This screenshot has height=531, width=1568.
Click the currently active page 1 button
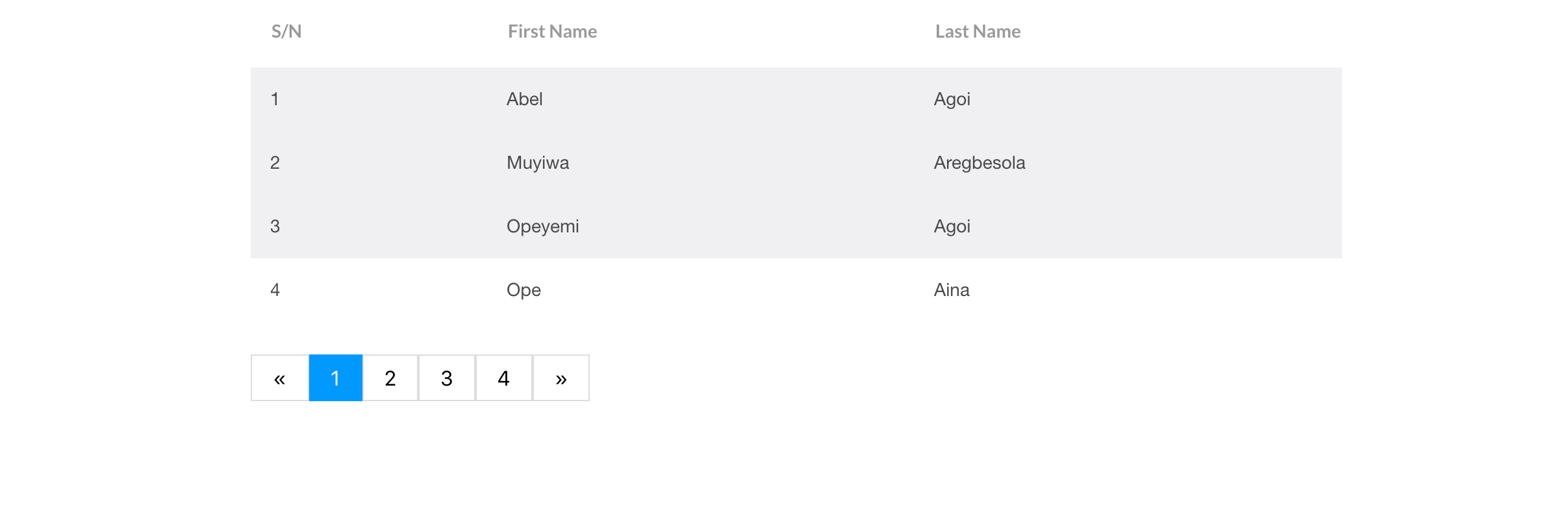335,377
